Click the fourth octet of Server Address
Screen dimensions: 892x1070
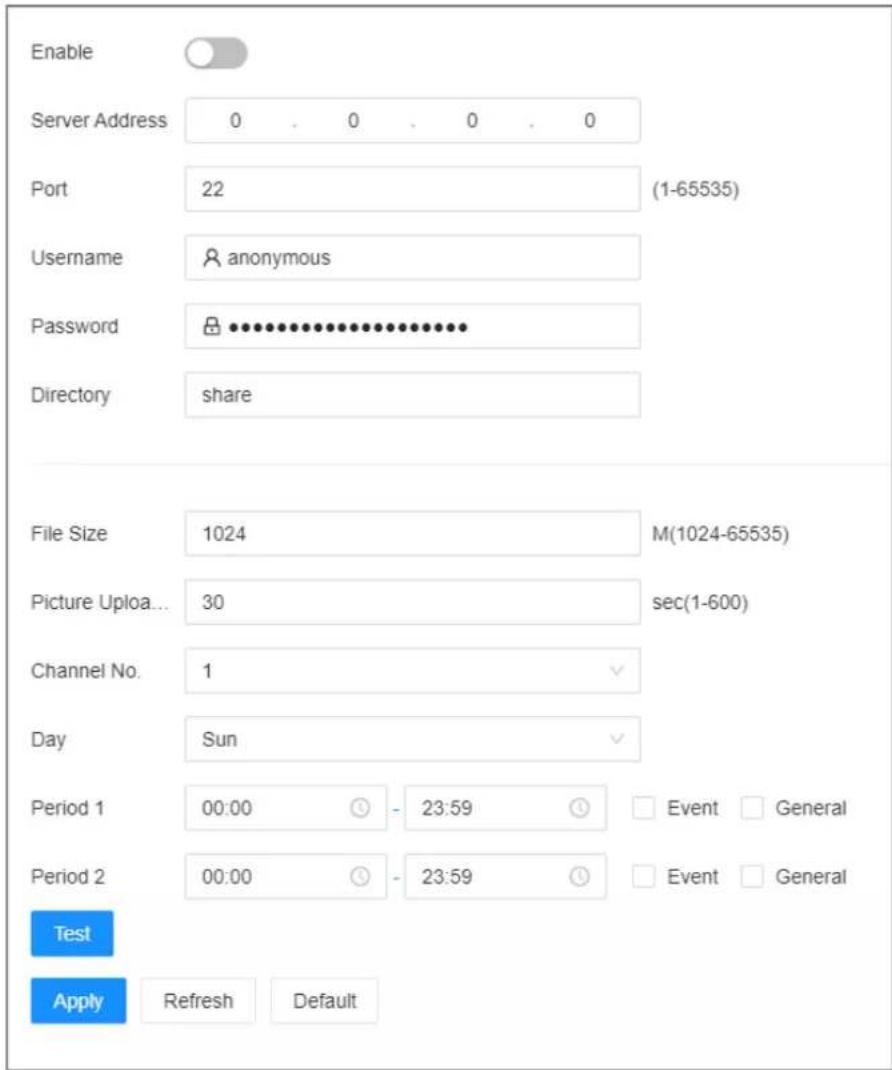pos(590,121)
